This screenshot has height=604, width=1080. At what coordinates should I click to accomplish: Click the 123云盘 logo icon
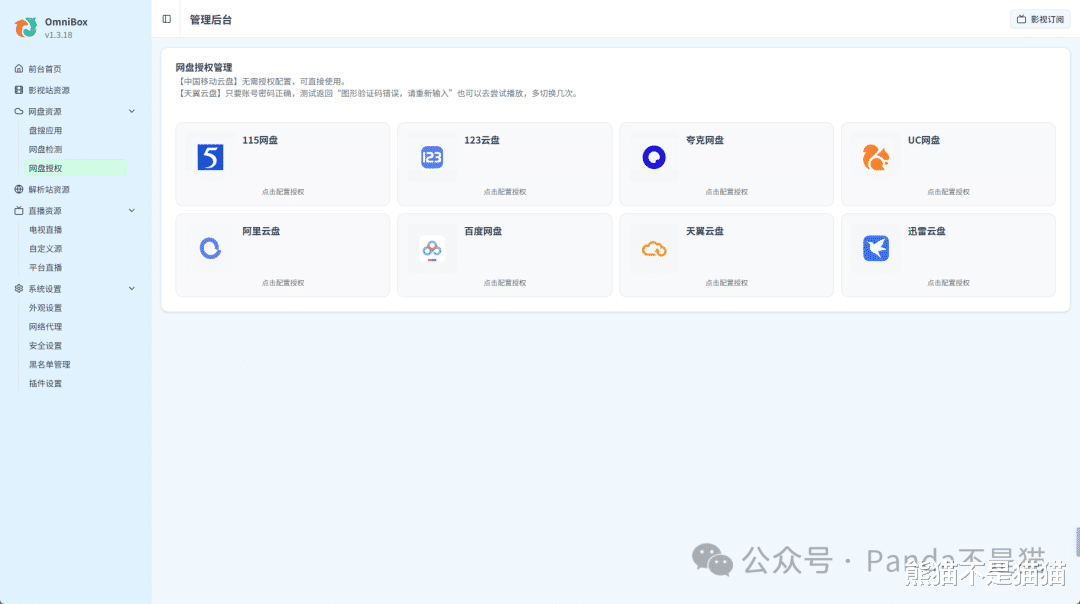(x=432, y=158)
